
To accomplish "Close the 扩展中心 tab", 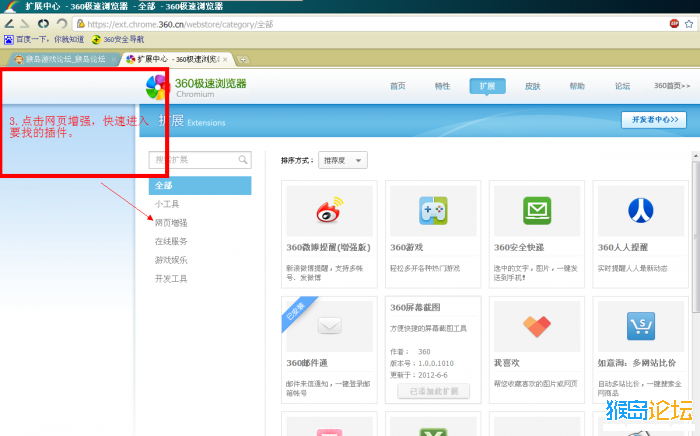I will [x=225, y=59].
